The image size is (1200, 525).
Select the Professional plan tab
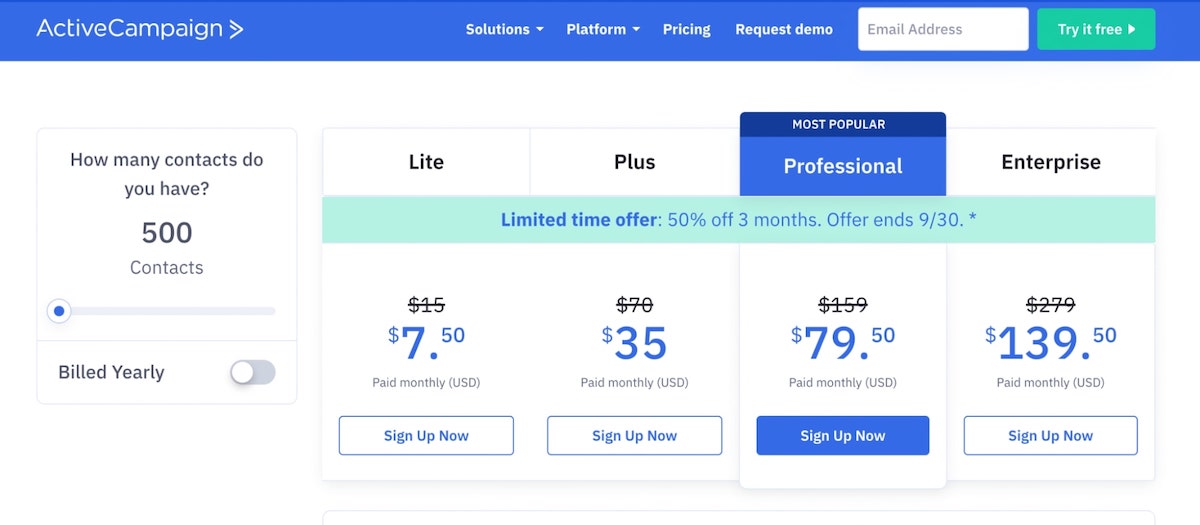842,166
